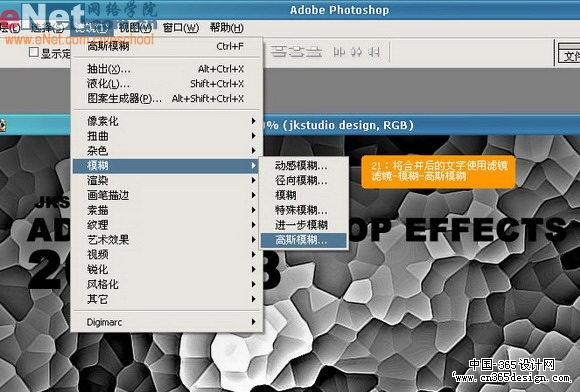580x392 pixels.
Task: Open the 风格化 filter submenu
Action: pyautogui.click(x=167, y=284)
